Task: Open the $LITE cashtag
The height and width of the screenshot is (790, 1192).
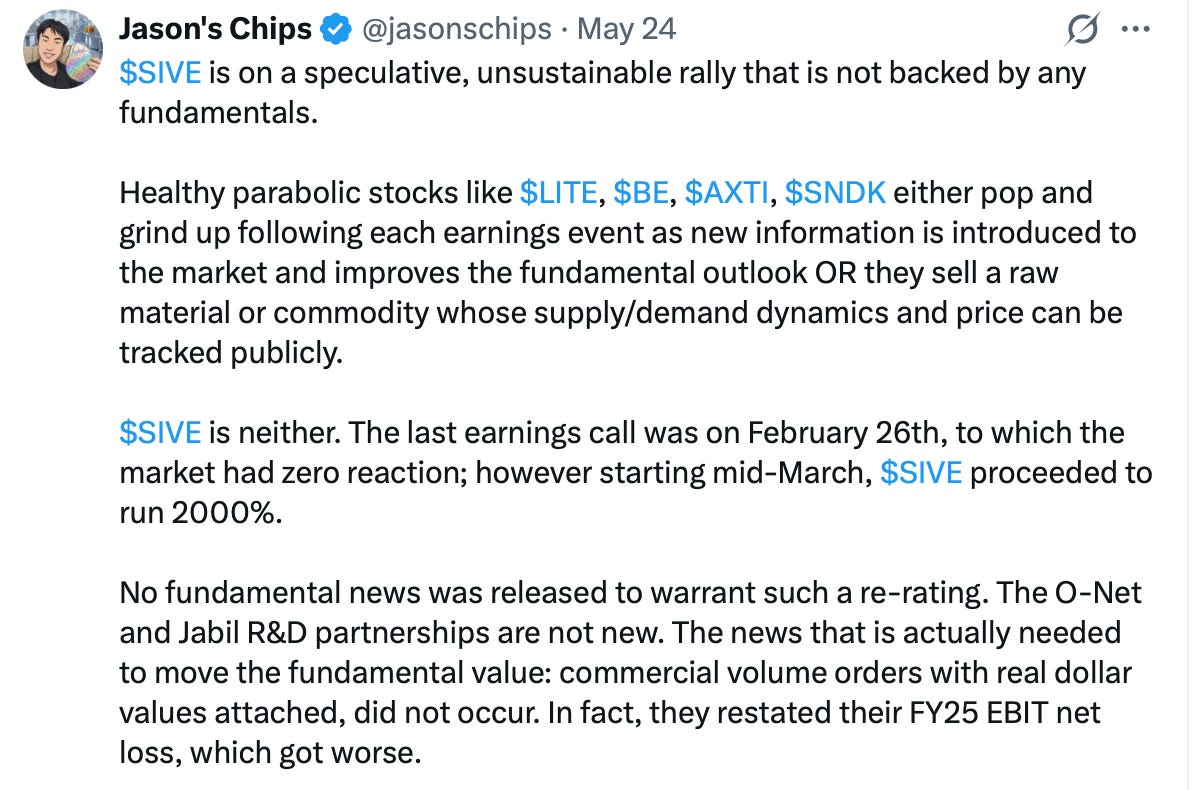Action: [559, 193]
